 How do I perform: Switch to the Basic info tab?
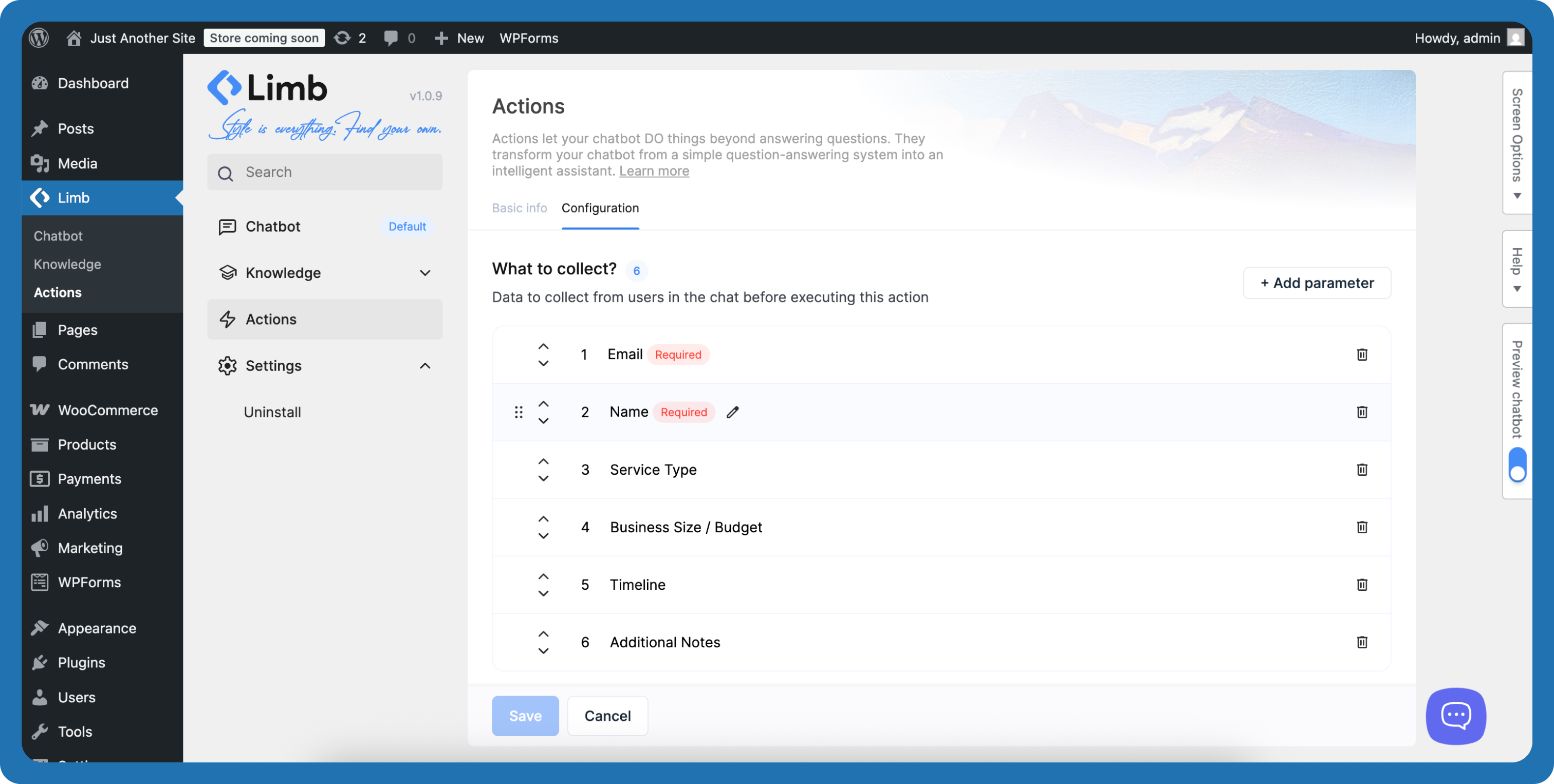(519, 208)
